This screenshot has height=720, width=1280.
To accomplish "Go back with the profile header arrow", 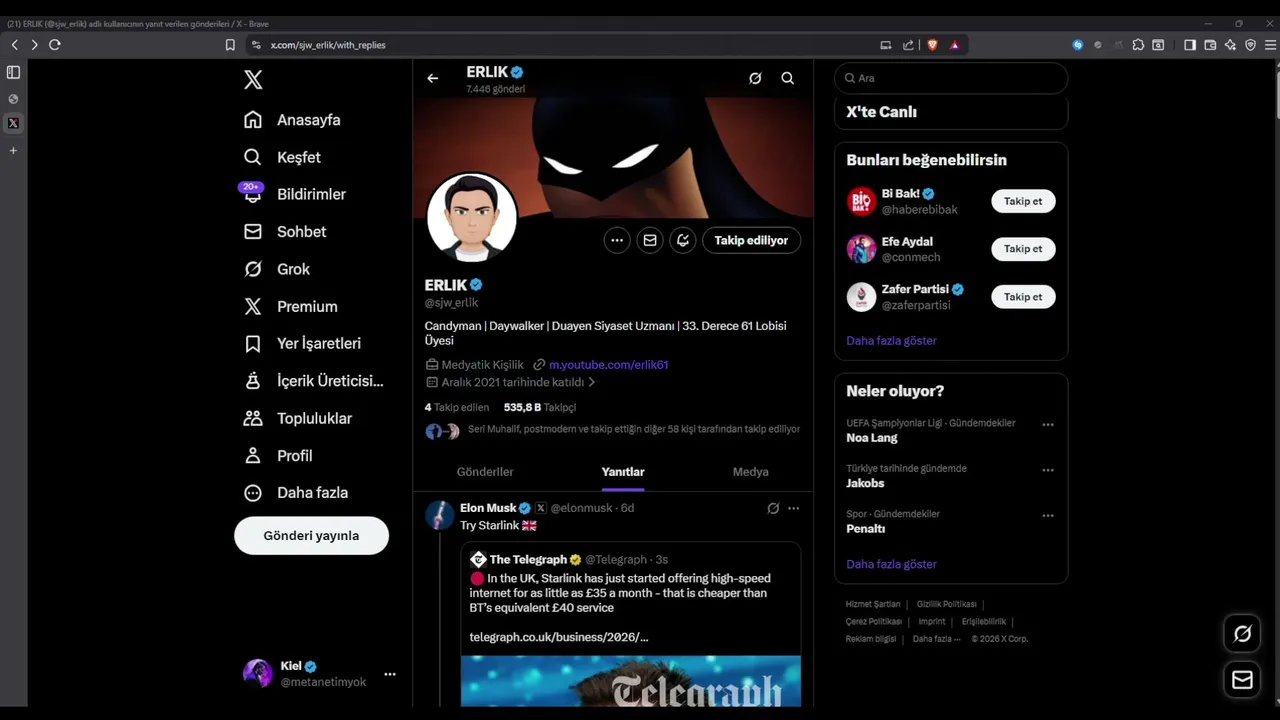I will 432,78.
